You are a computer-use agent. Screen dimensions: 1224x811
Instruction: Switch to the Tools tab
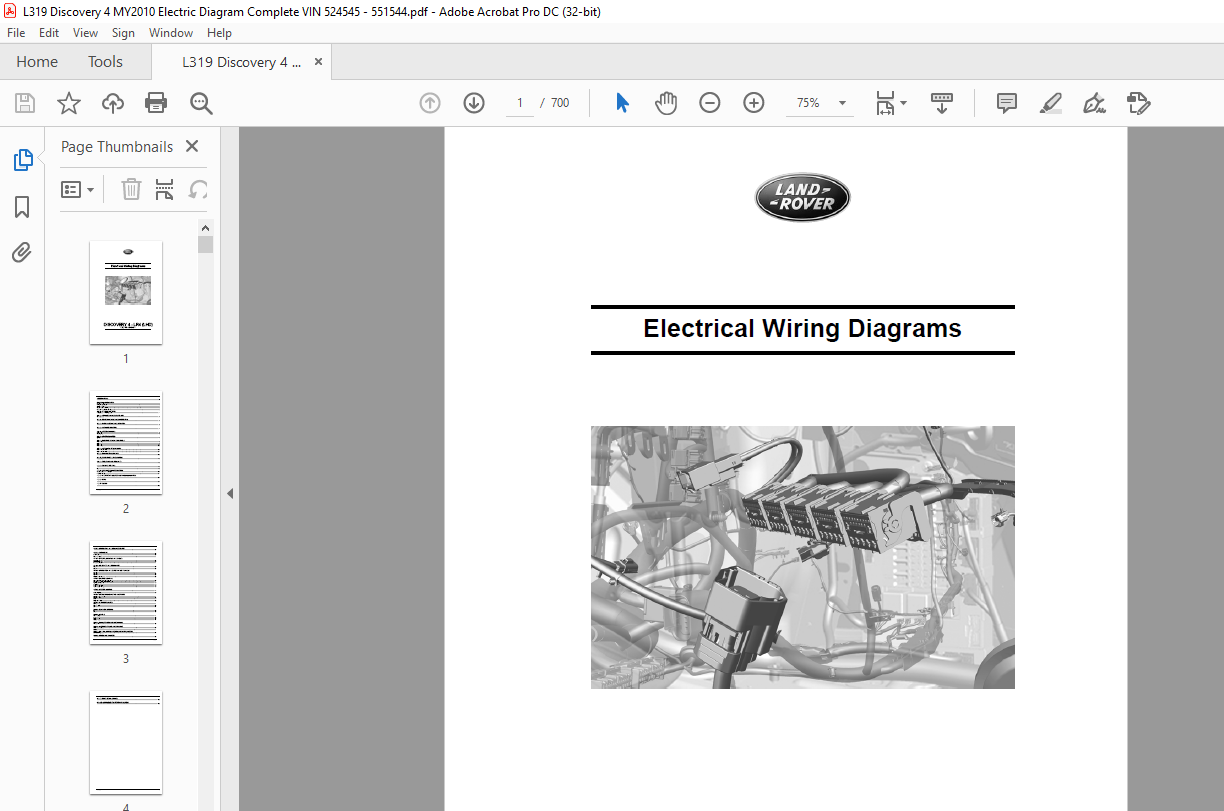click(x=105, y=62)
